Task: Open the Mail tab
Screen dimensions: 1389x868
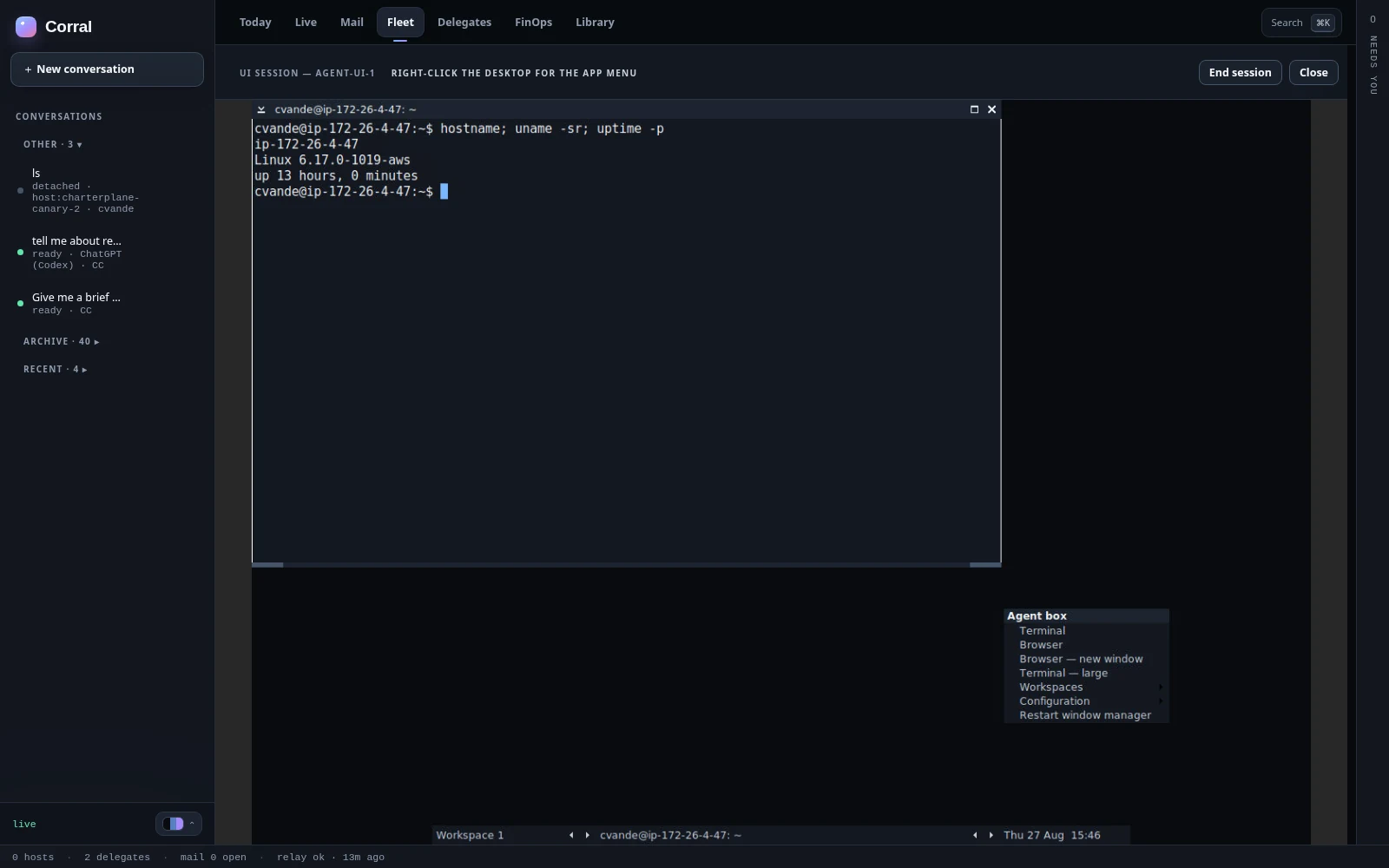Action: click(x=352, y=23)
